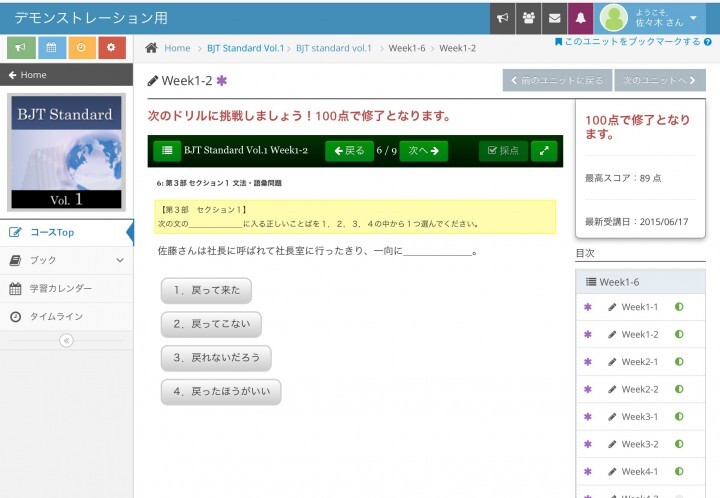Click the megaphone announcements icon in header
The image size is (720, 498).
[x=502, y=18]
